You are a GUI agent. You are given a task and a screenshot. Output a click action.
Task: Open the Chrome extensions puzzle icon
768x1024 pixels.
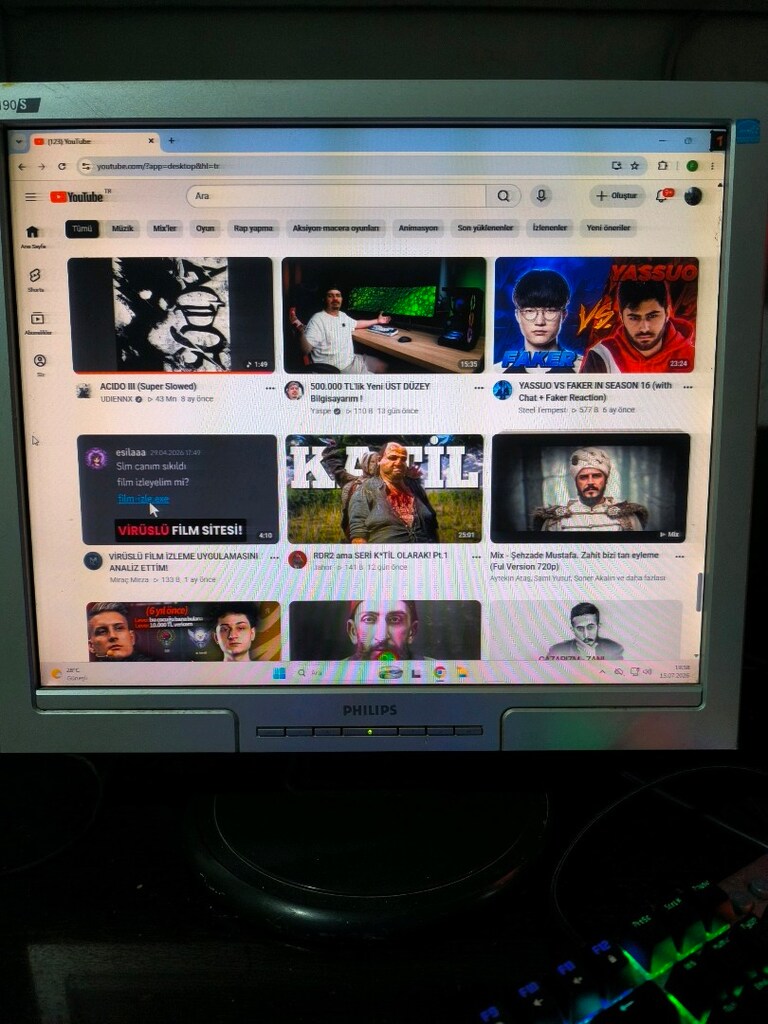663,166
